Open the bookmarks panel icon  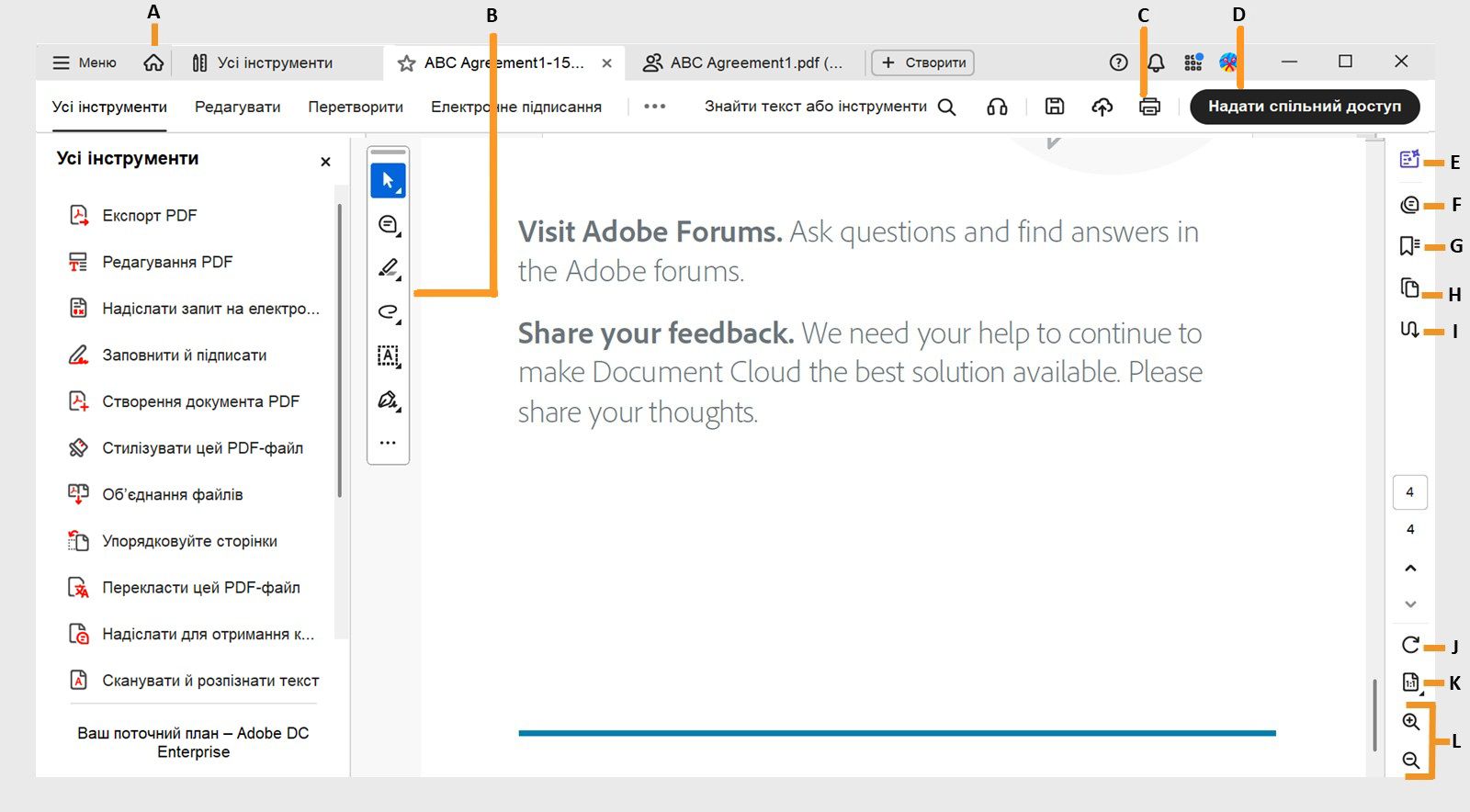click(x=1409, y=246)
